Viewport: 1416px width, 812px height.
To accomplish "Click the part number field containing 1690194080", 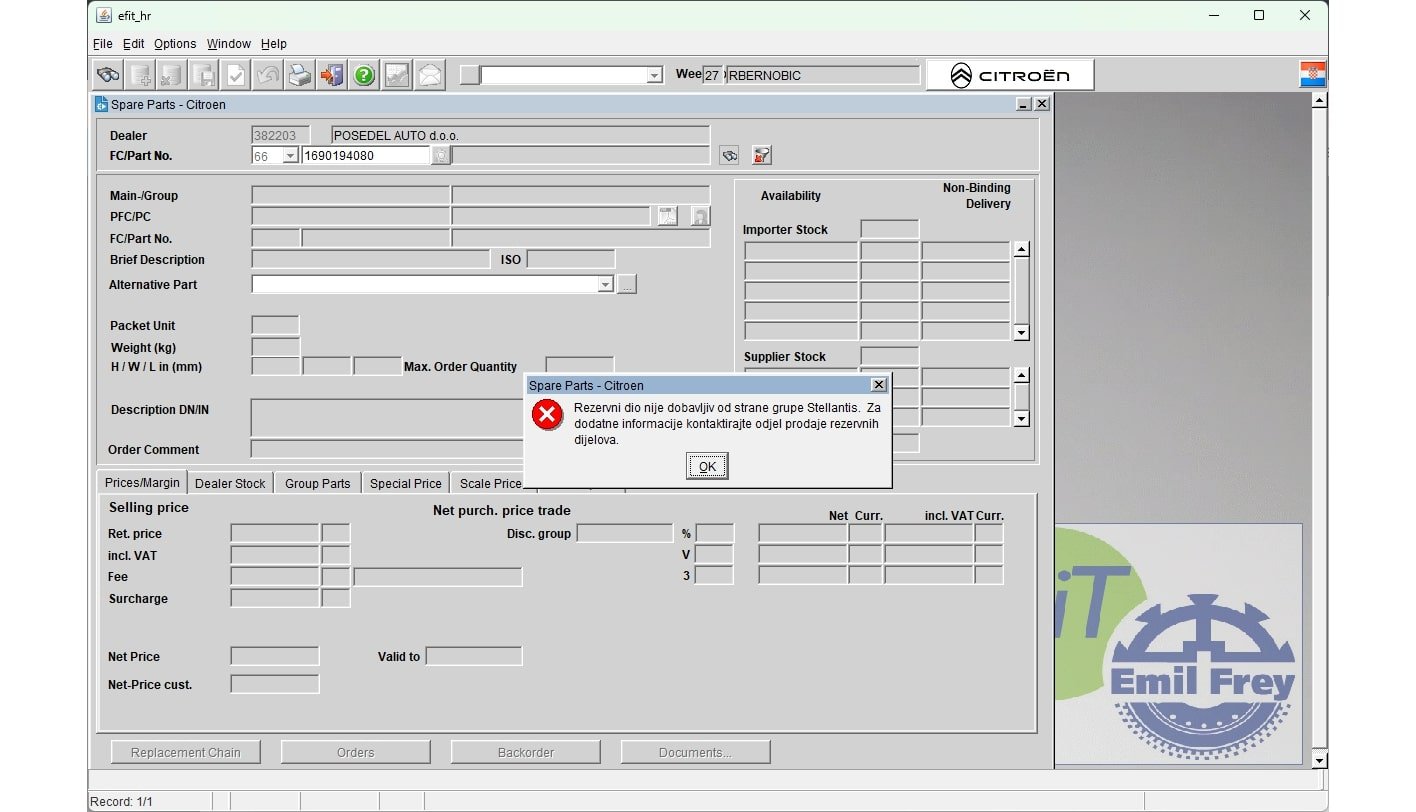I will (366, 156).
